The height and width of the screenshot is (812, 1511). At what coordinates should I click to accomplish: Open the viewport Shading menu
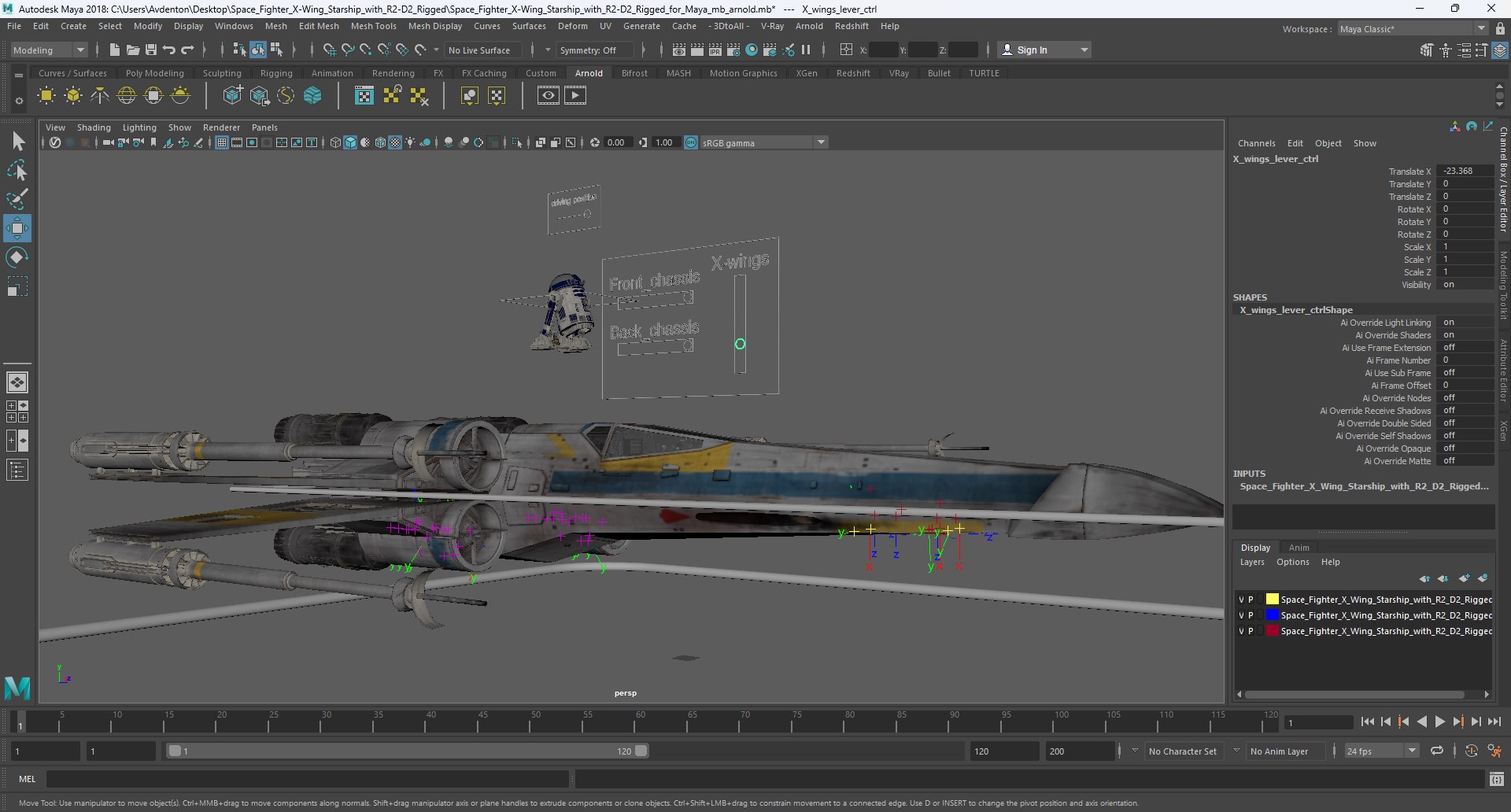tap(94, 127)
